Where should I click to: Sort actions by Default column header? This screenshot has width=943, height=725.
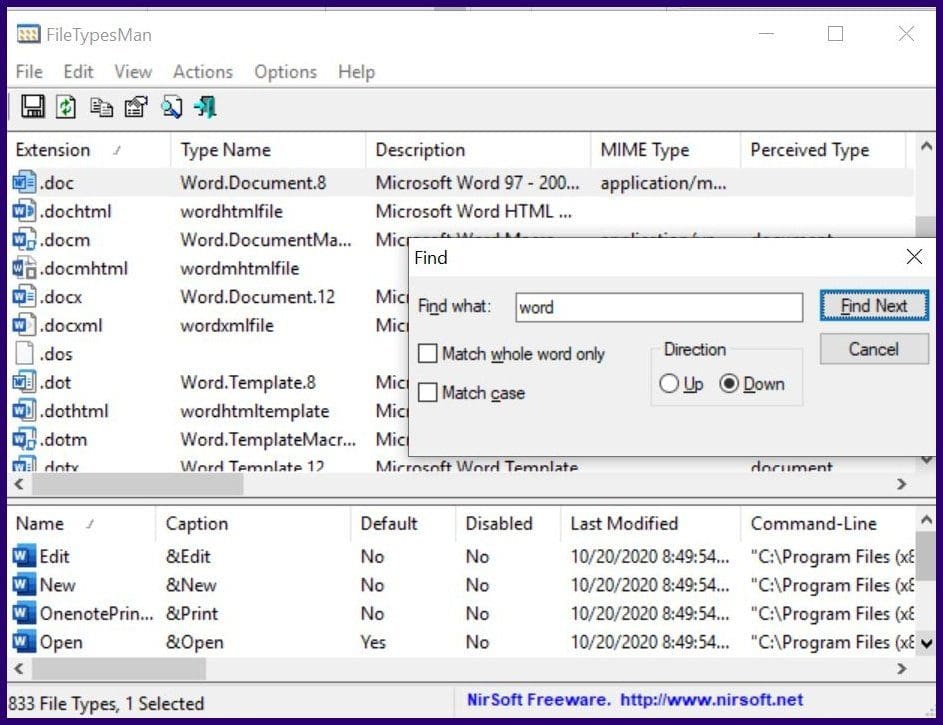(x=403, y=524)
